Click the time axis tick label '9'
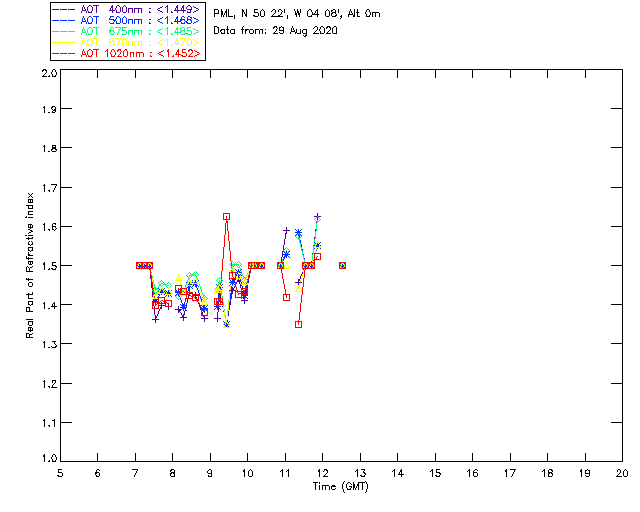Screen dimensions: 640x512 point(210,473)
